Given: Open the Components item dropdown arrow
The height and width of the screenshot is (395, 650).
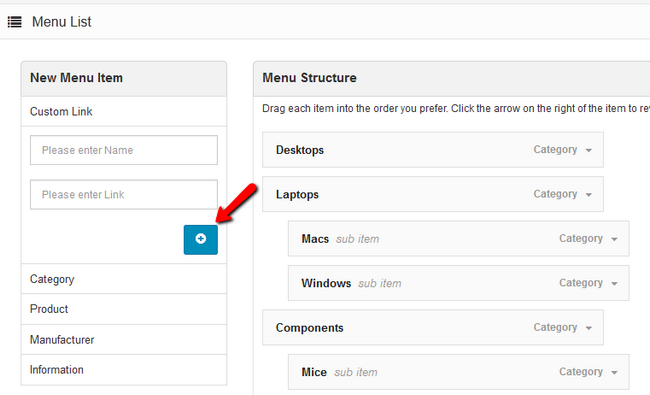Looking at the screenshot, I should [589, 328].
